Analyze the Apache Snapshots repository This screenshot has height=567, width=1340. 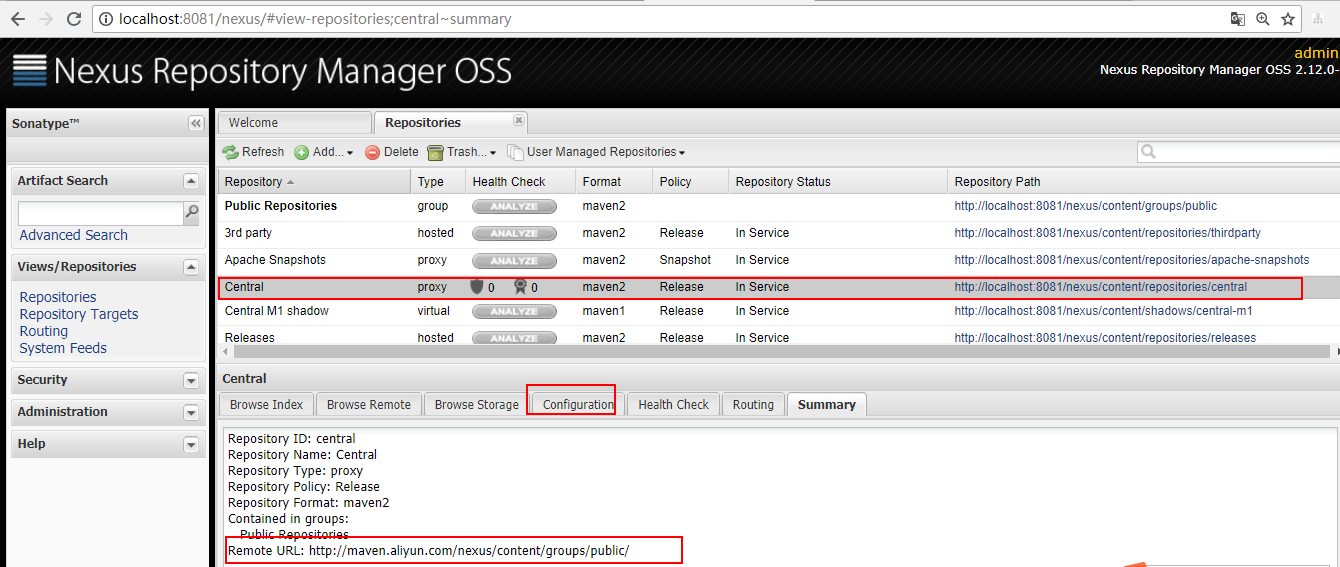point(514,261)
